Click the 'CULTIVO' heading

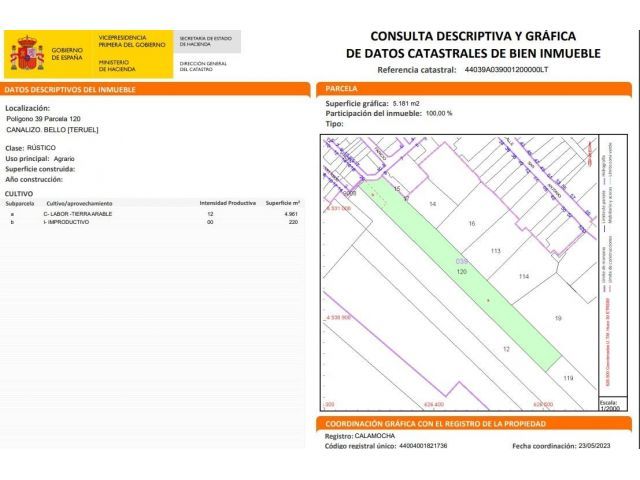19,194
